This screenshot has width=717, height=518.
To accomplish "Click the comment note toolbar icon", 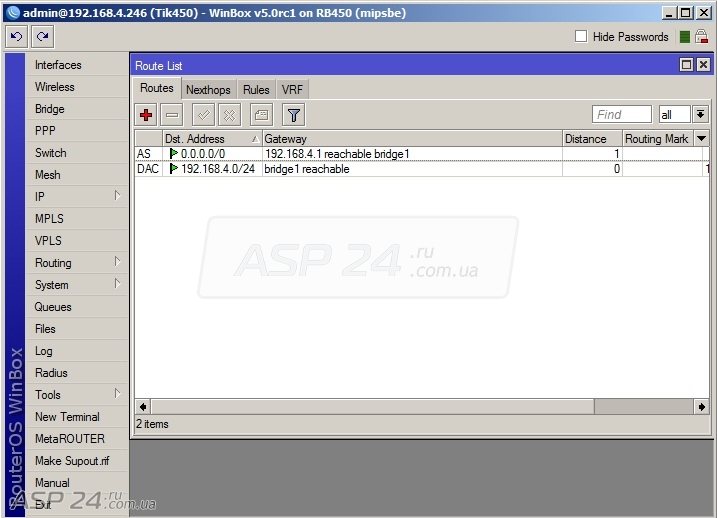I will tap(262, 115).
